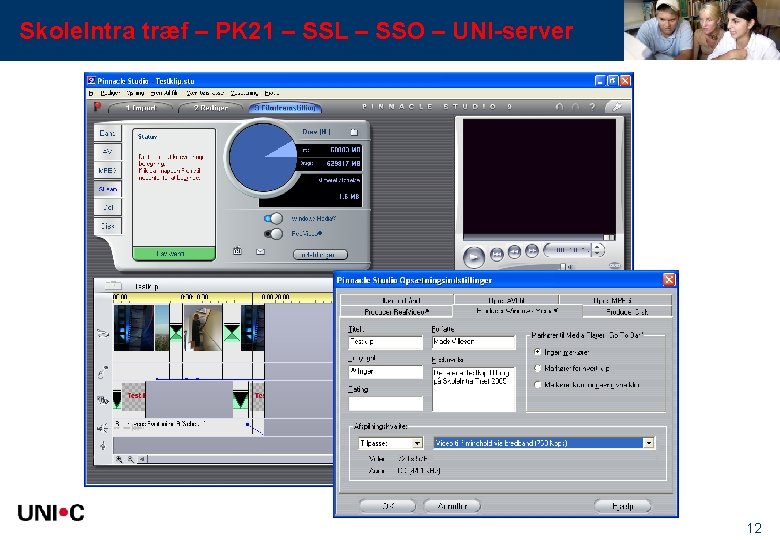Click the question mark help icon
This screenshot has width=780, height=540.
tap(592, 106)
